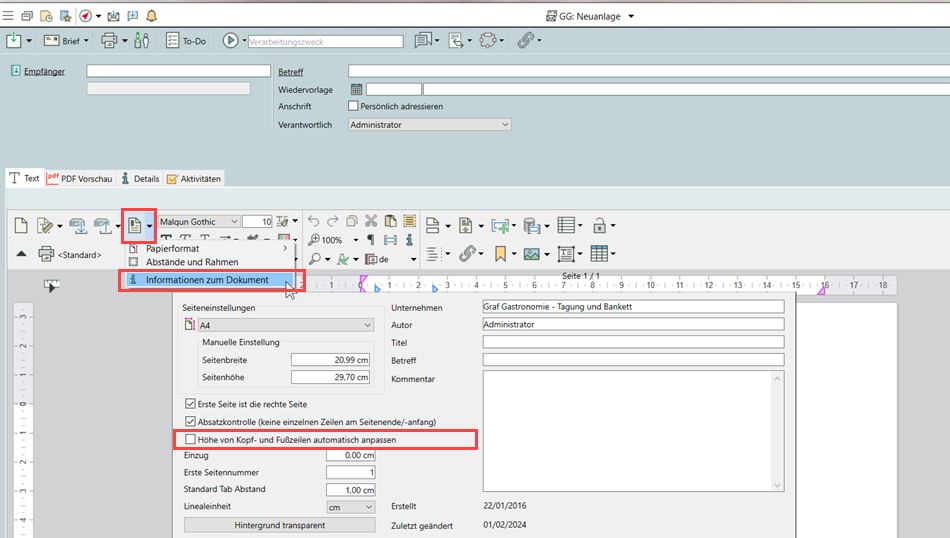Viewport: 950px width, 538px height.
Task: Click the new blank document icon
Action: 20,225
